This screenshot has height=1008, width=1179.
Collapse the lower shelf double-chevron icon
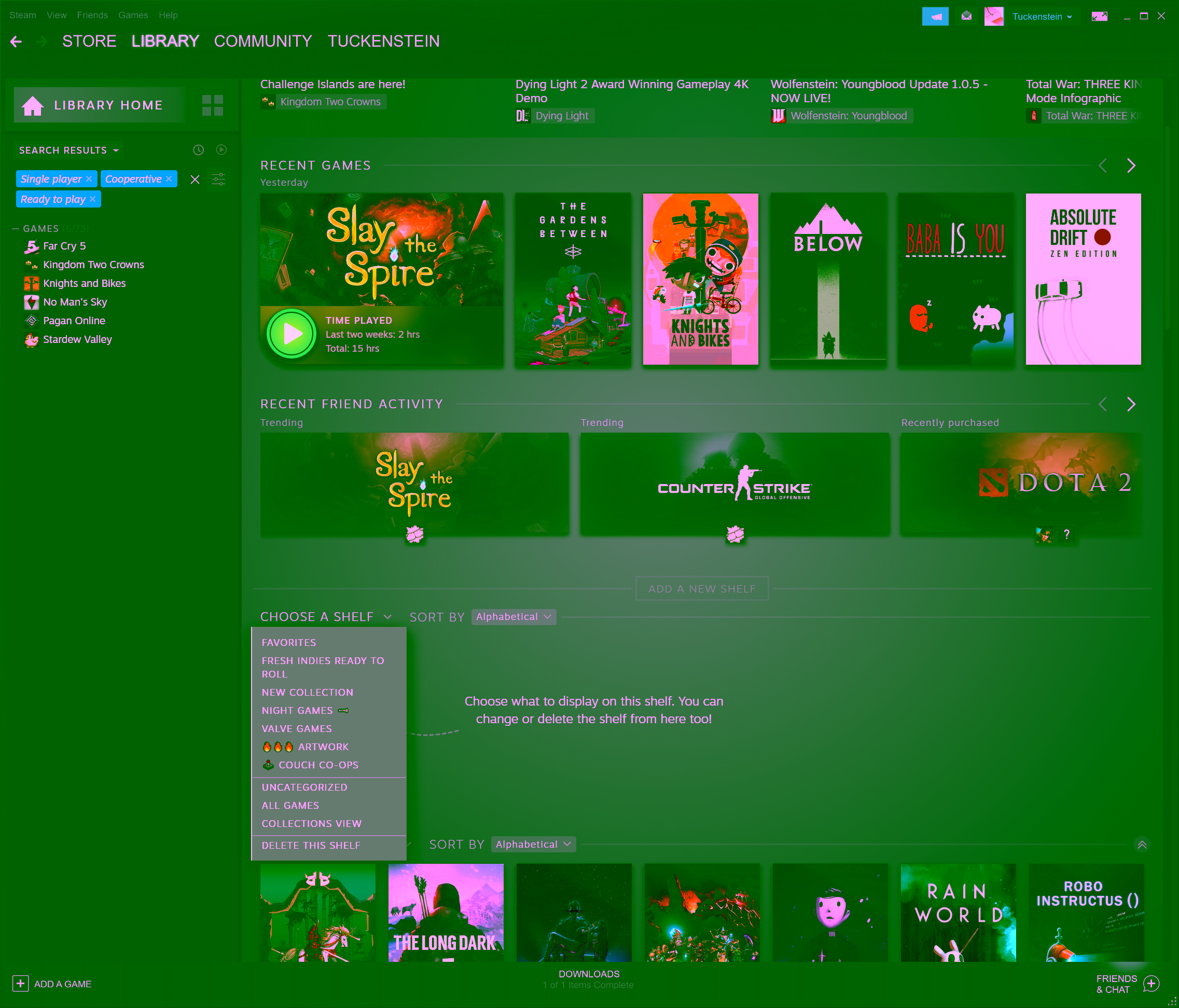(x=1142, y=845)
